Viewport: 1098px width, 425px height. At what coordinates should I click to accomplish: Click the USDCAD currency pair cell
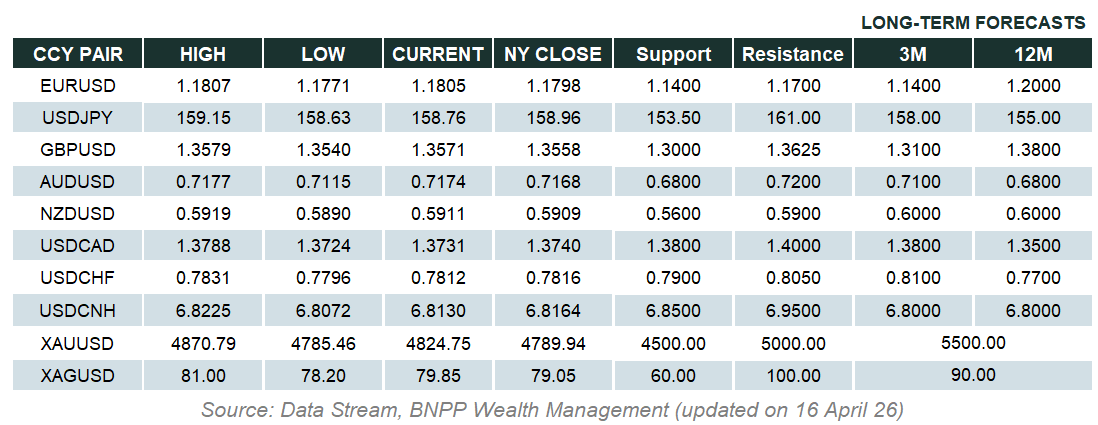coord(77,246)
